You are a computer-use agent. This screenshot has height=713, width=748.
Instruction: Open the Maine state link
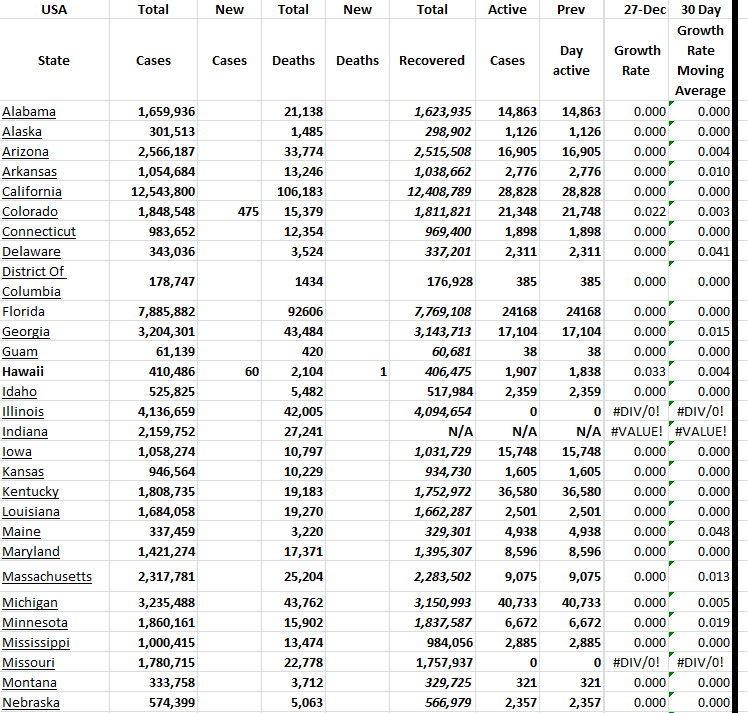(21, 532)
